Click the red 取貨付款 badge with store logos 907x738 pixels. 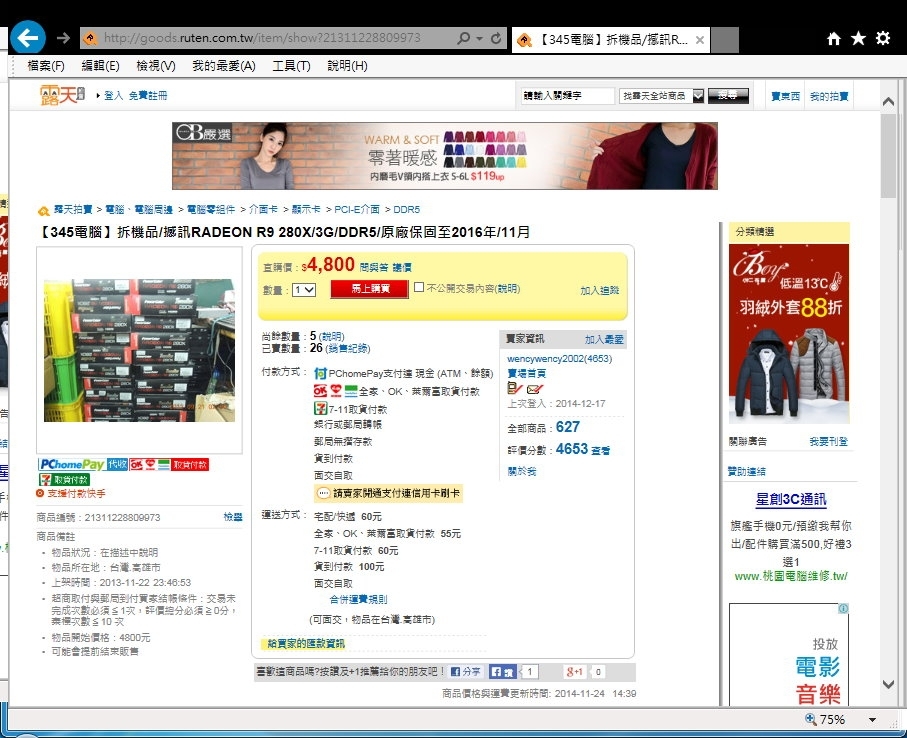click(169, 464)
